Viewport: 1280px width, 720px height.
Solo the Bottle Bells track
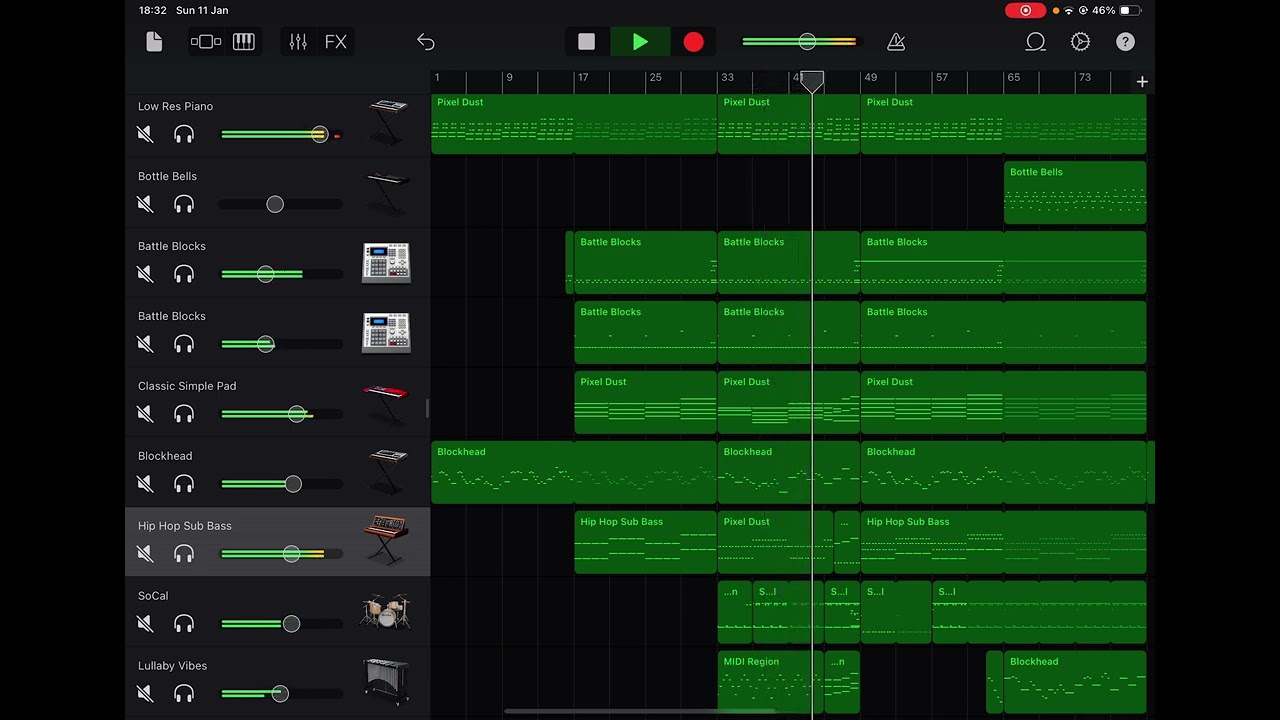[184, 204]
